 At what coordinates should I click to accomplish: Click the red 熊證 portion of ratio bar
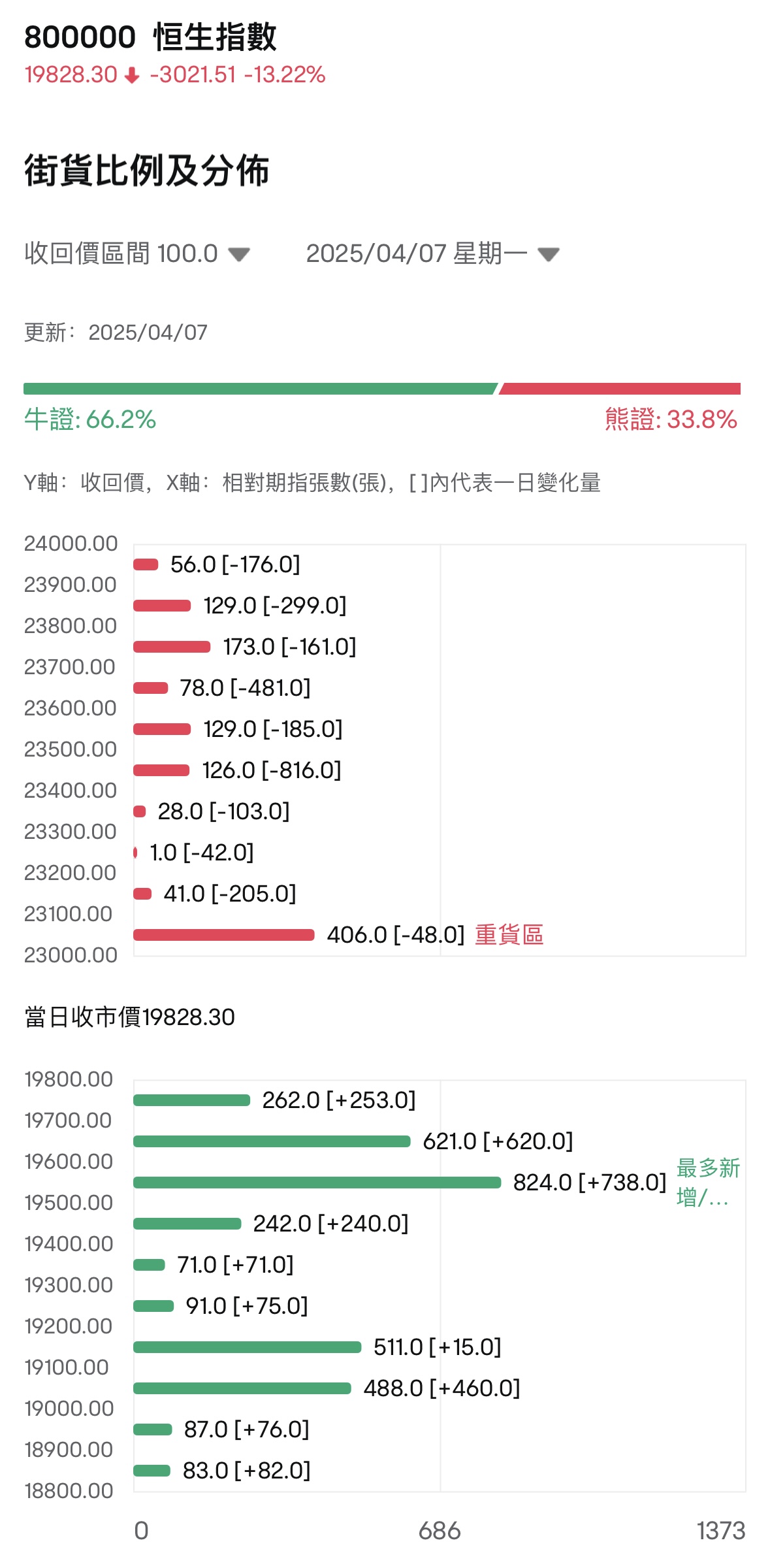tap(619, 389)
